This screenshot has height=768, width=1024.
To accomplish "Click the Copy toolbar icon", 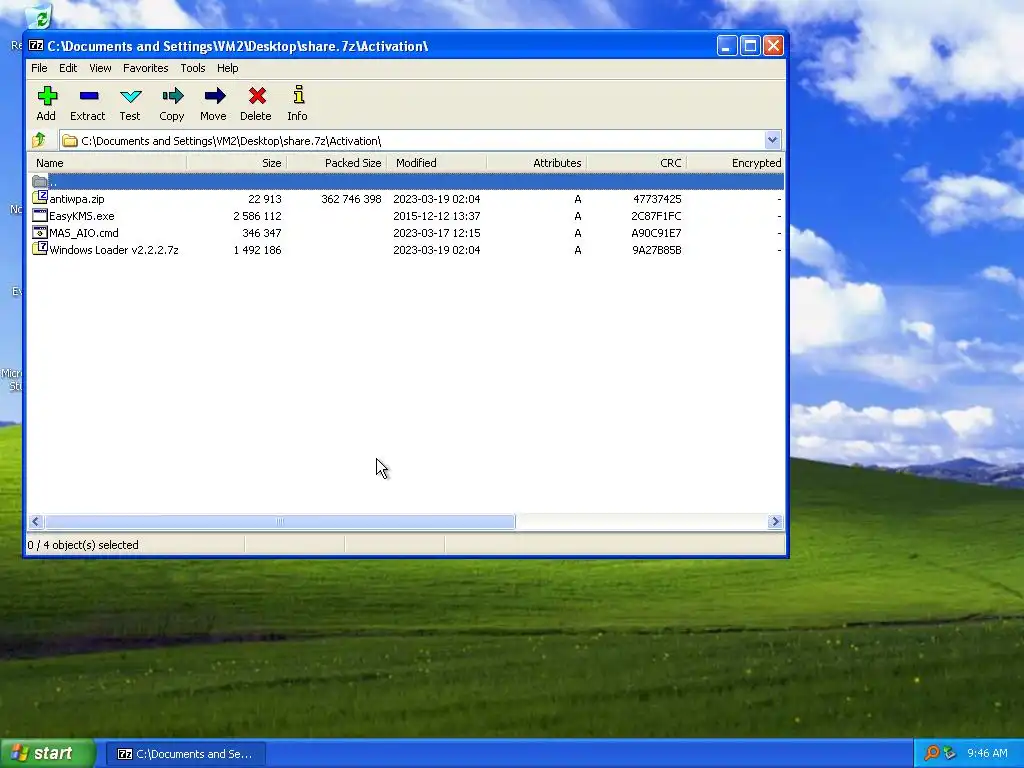I will coord(172,96).
